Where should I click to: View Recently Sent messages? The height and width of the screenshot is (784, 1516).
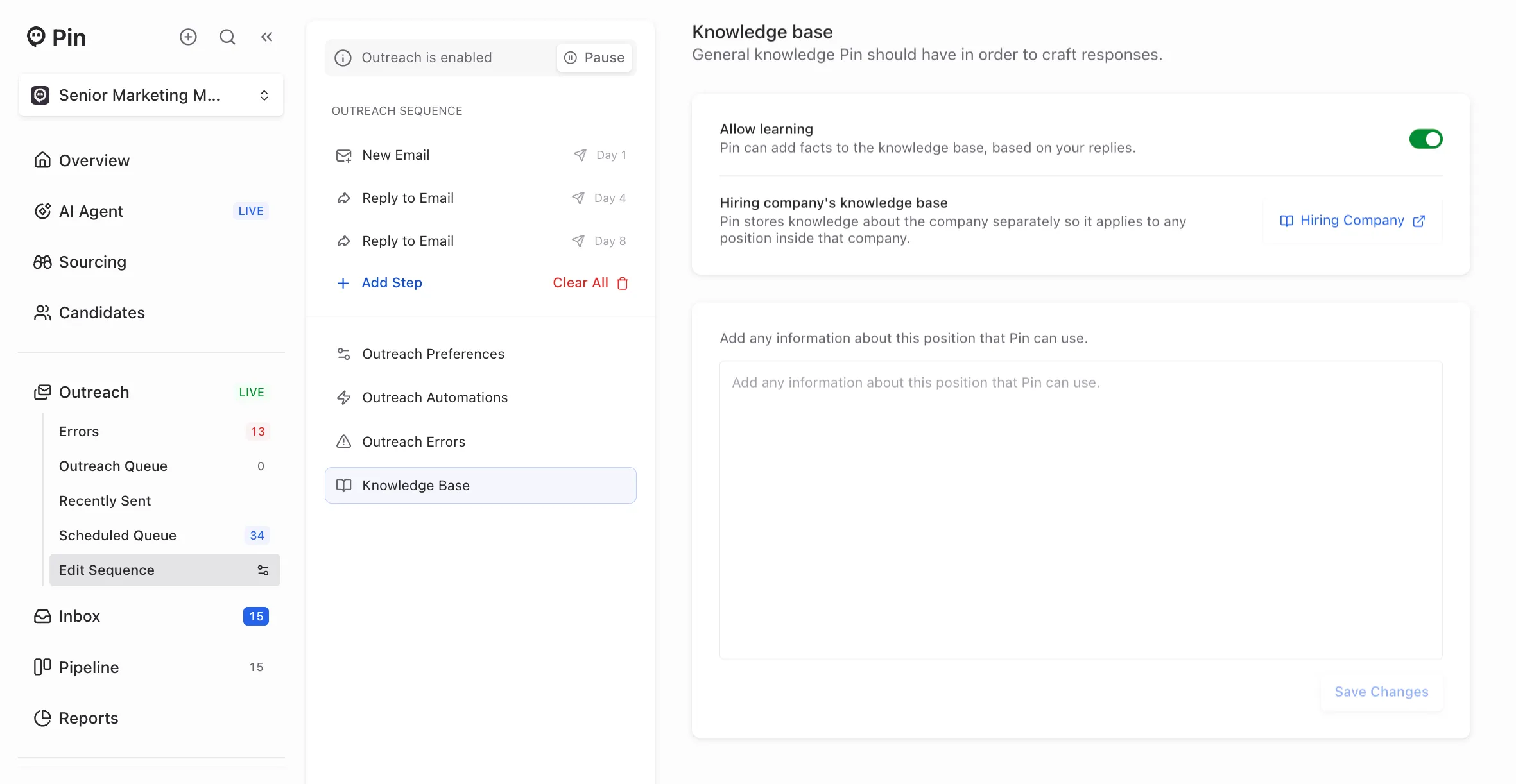[x=164, y=500]
